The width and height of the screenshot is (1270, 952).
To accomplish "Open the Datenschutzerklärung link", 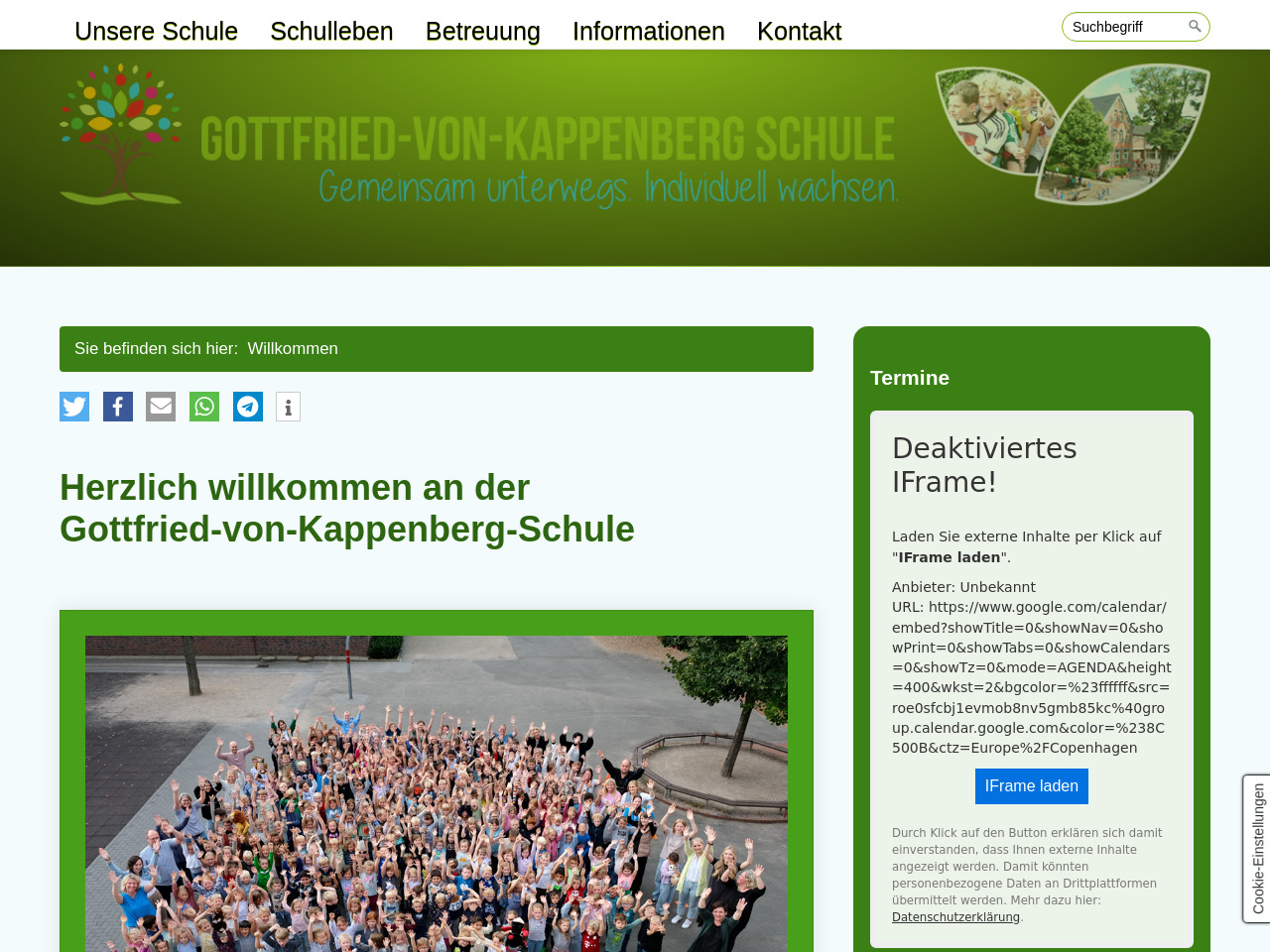I will [955, 917].
